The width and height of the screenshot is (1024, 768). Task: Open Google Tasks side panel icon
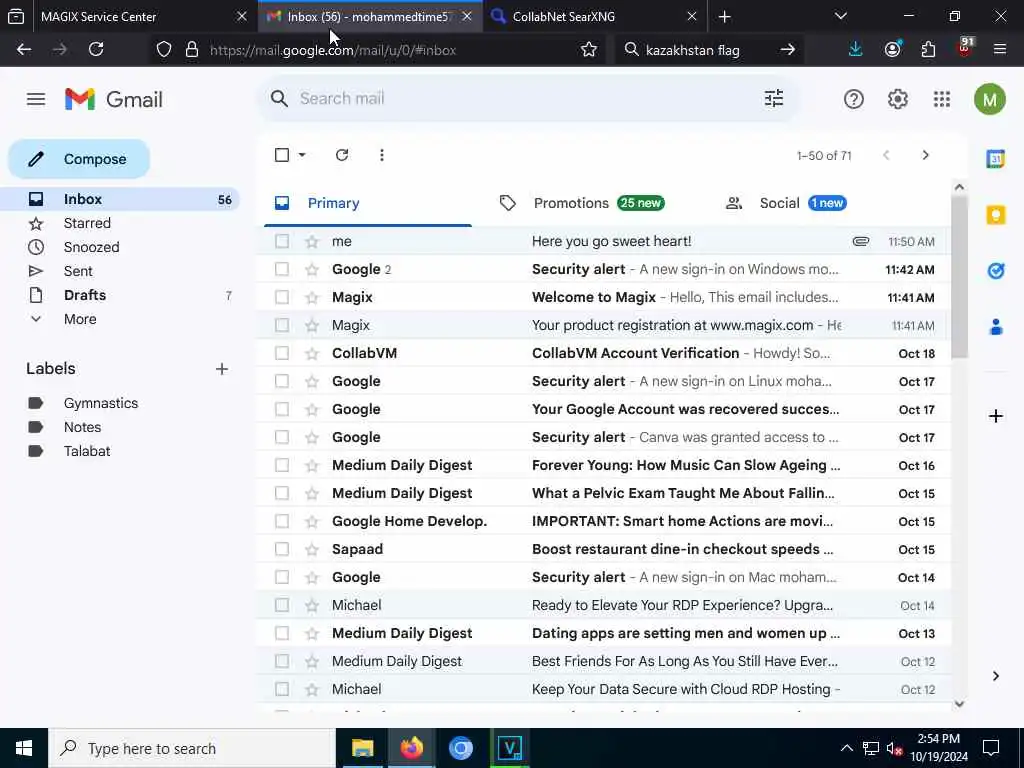[995, 270]
